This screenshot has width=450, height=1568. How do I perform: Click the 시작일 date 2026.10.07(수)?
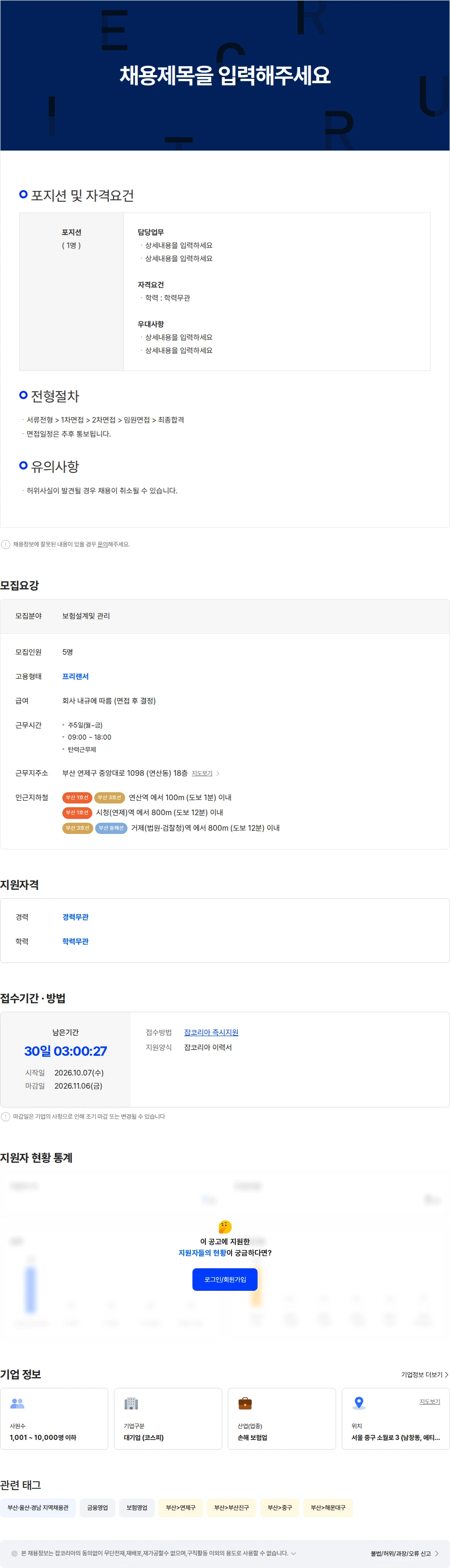coord(79,1073)
